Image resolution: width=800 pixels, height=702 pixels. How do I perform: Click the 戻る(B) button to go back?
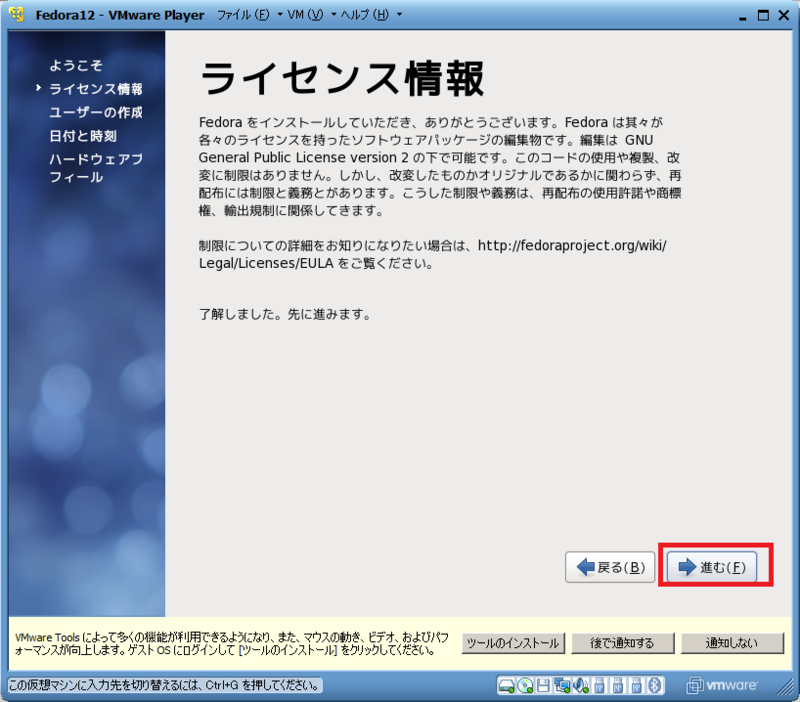(610, 568)
